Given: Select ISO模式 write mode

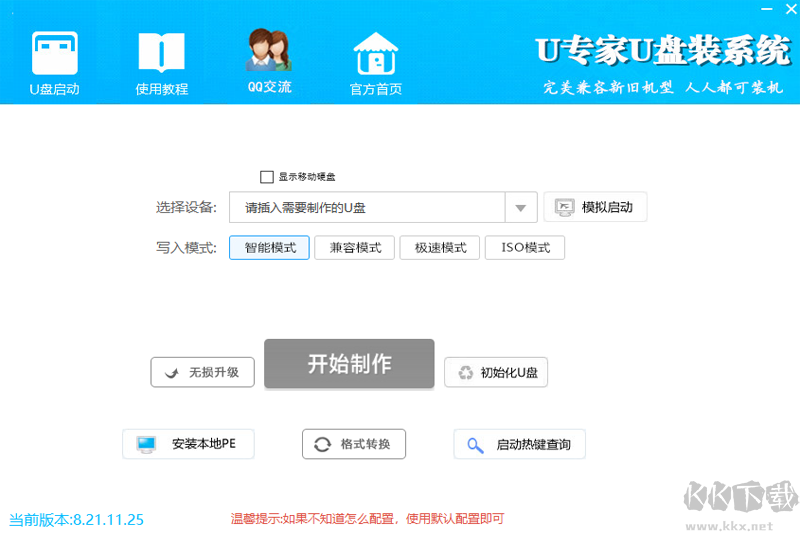Looking at the screenshot, I should pos(525,248).
